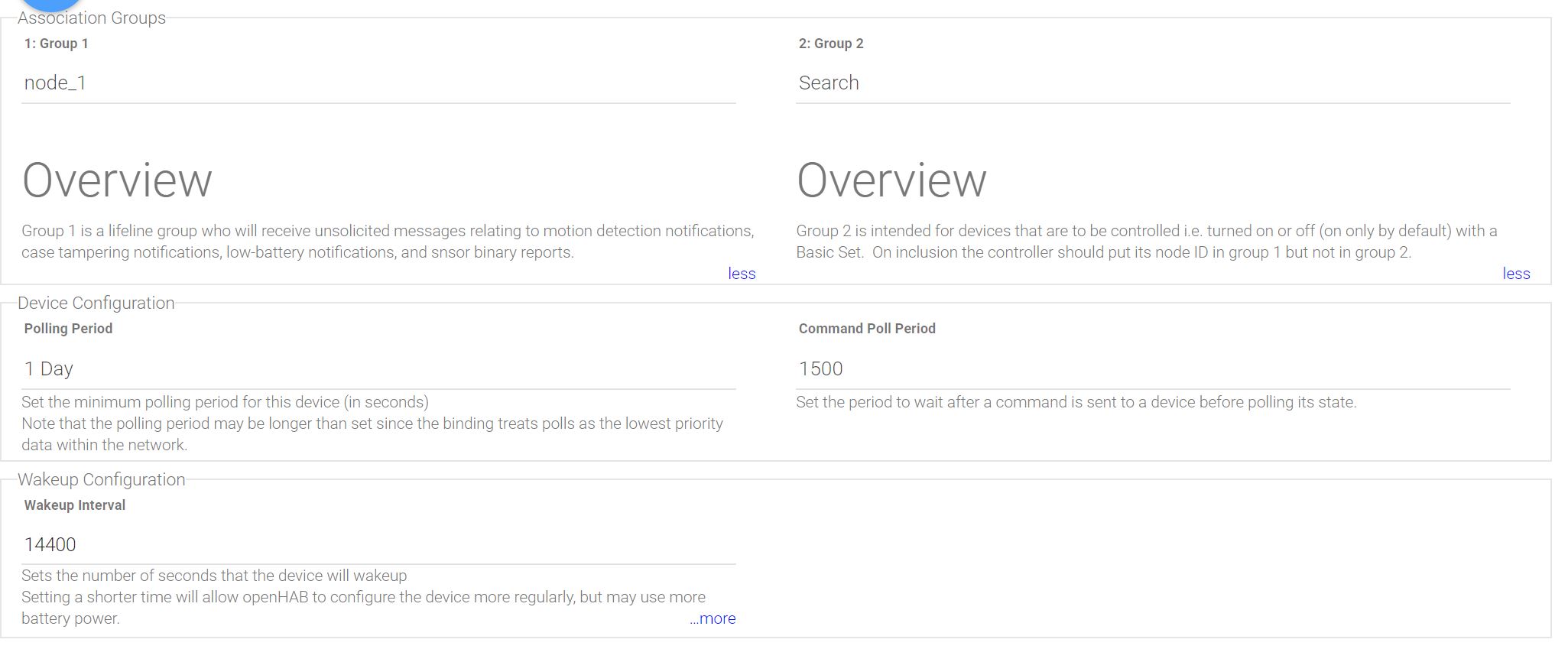Open the Group 1 node_1 association field
This screenshot has width=1568, height=649.
[x=378, y=83]
